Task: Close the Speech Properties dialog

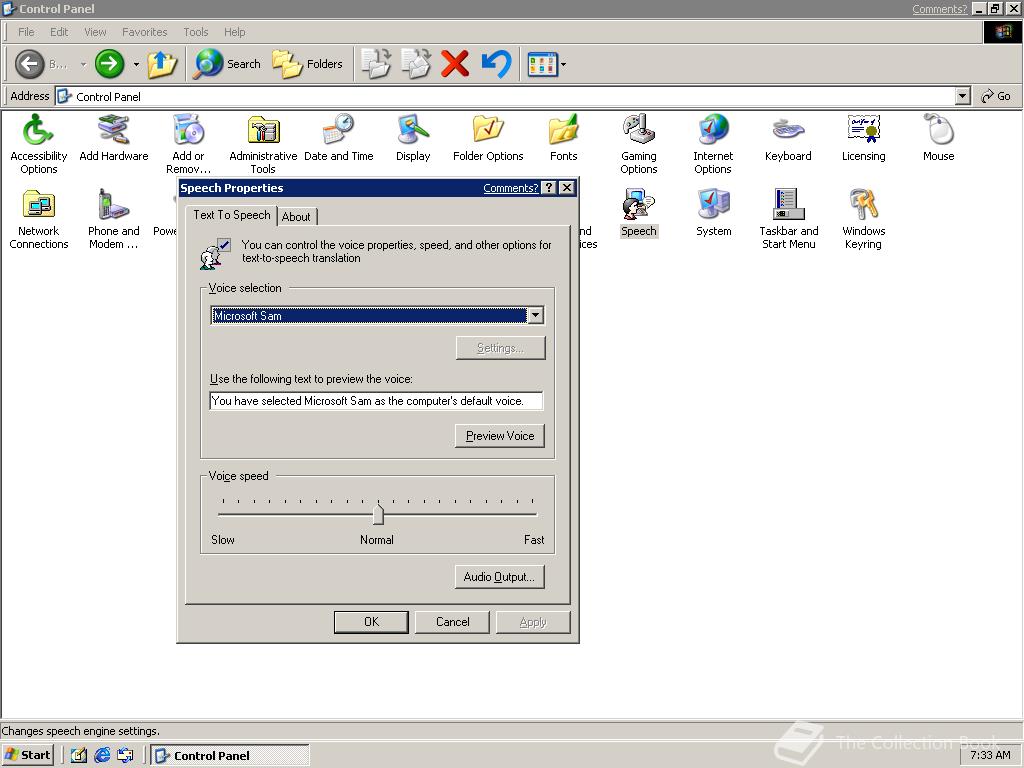Action: click(568, 188)
